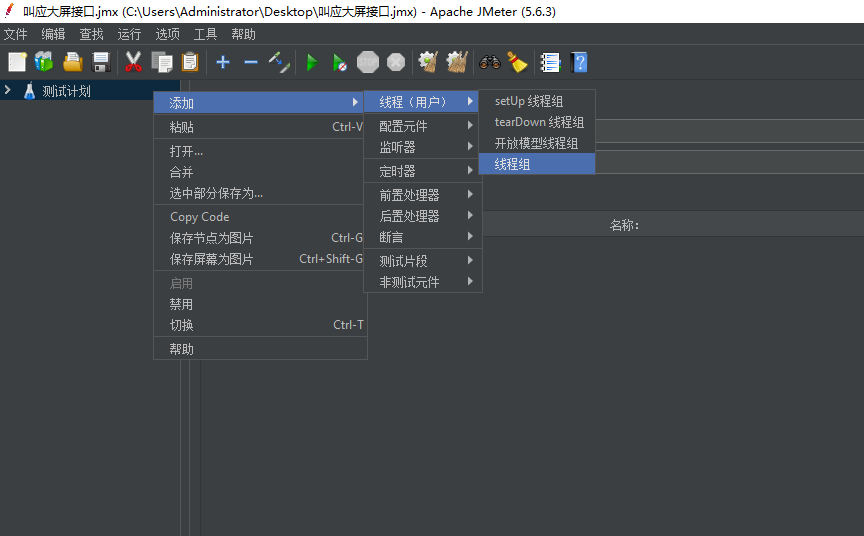Screen dimensions: 864x536
Task: Open the 查找 menu
Action: pyautogui.click(x=91, y=34)
